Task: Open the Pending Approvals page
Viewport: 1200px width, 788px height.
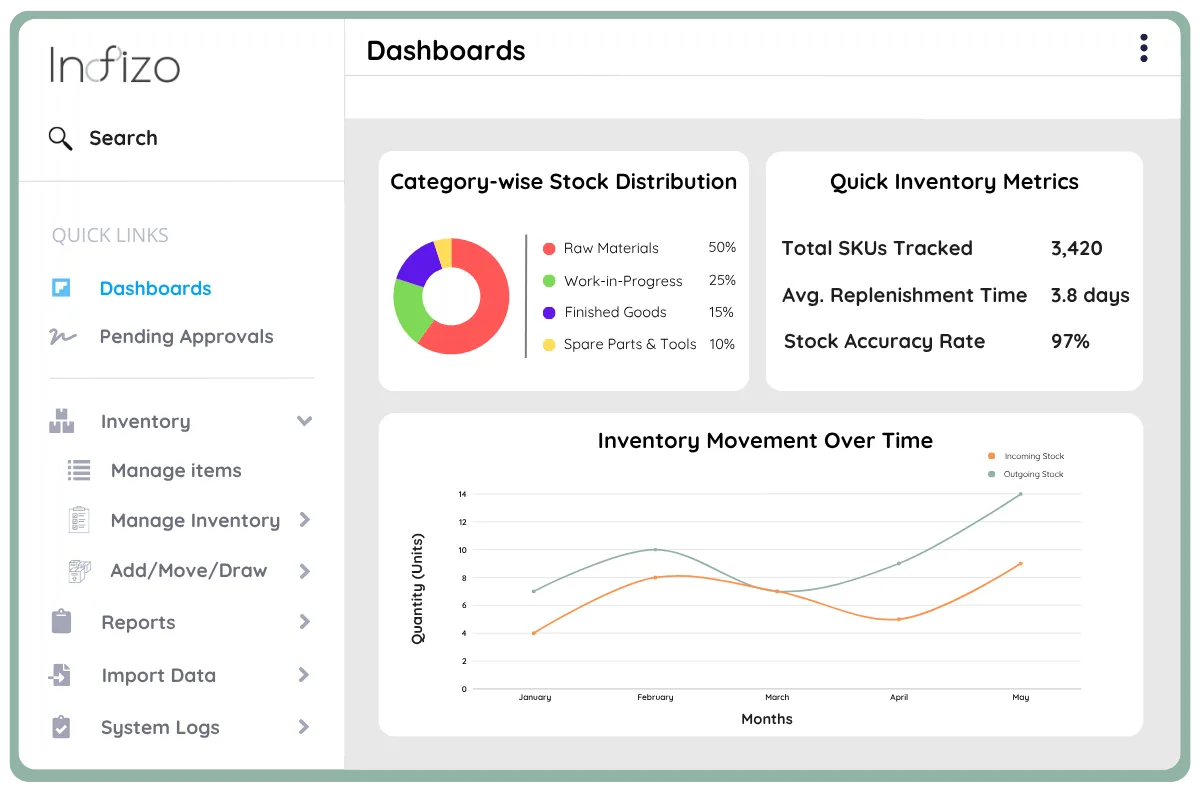Action: (186, 337)
